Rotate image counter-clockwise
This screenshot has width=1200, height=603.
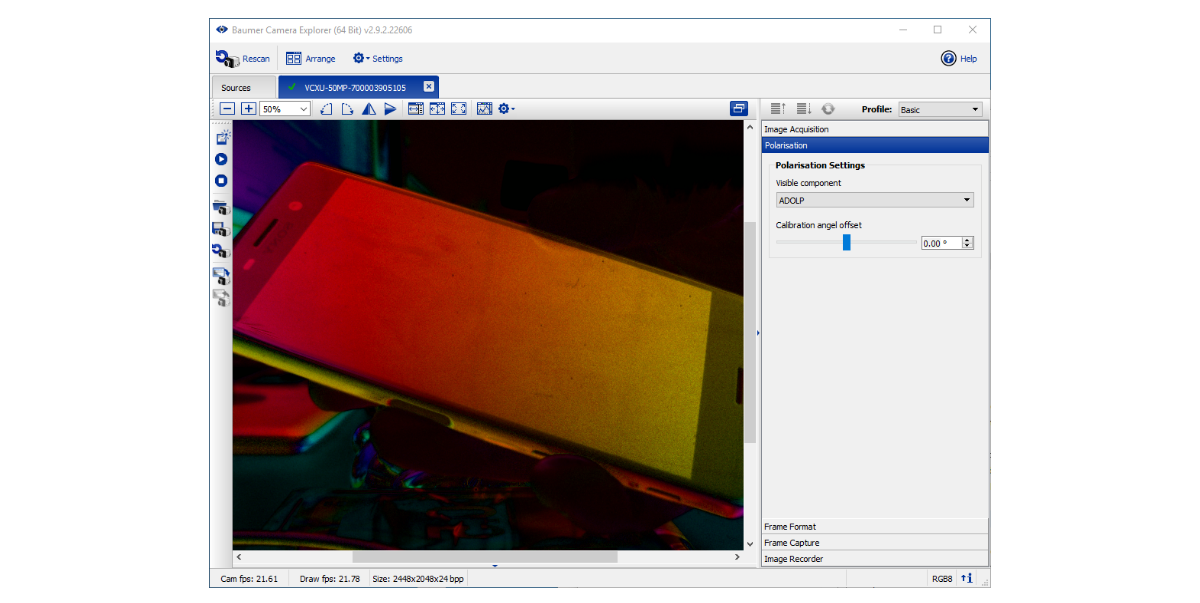pos(327,109)
